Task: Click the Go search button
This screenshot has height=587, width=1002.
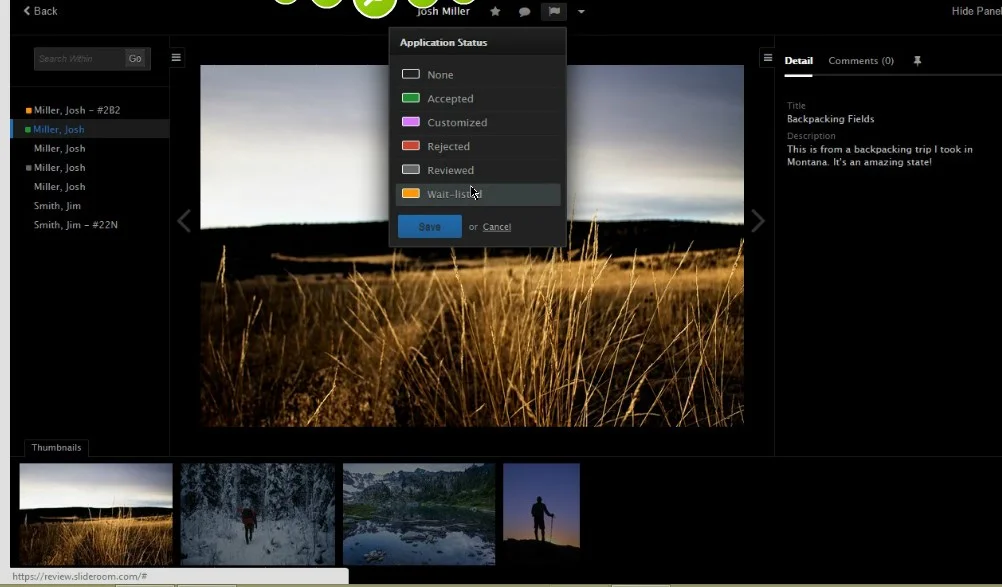Action: [x=135, y=58]
